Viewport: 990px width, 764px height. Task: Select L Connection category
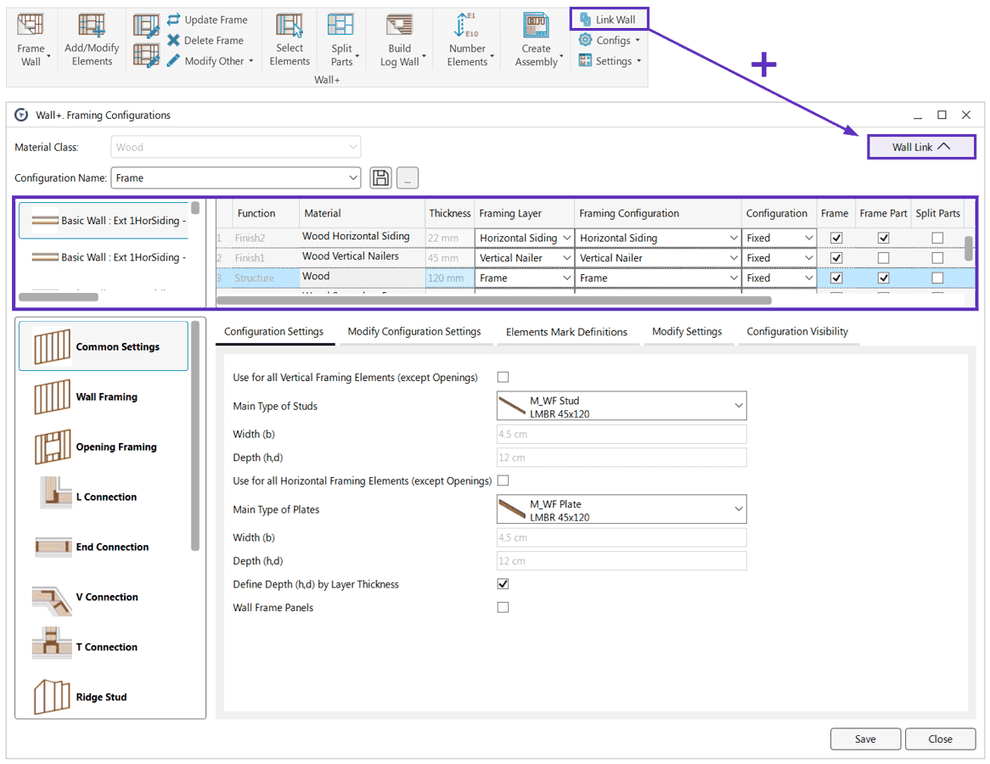[104, 497]
